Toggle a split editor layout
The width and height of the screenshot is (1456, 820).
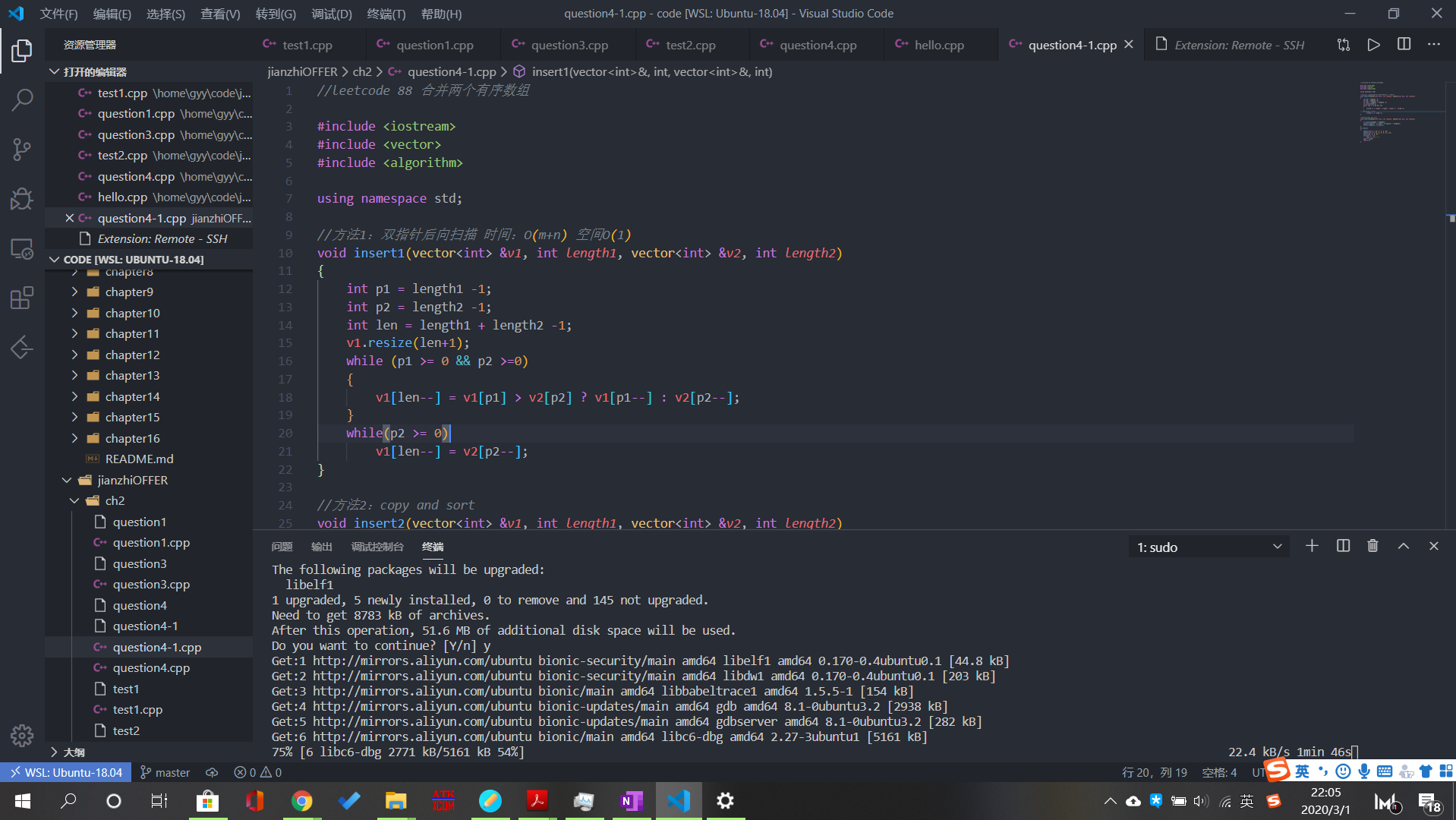coord(1404,44)
